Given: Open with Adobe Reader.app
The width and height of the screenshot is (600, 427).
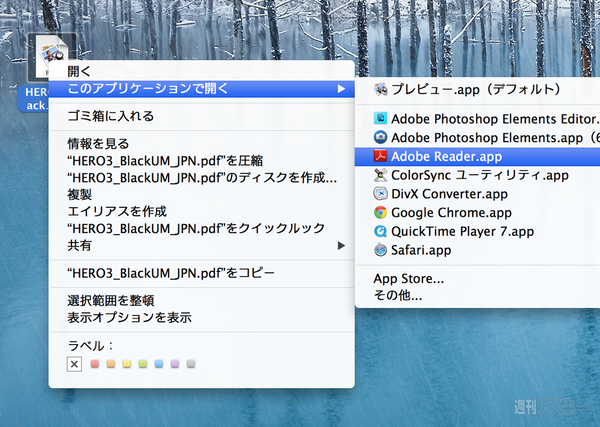Looking at the screenshot, I should pyautogui.click(x=478, y=156).
